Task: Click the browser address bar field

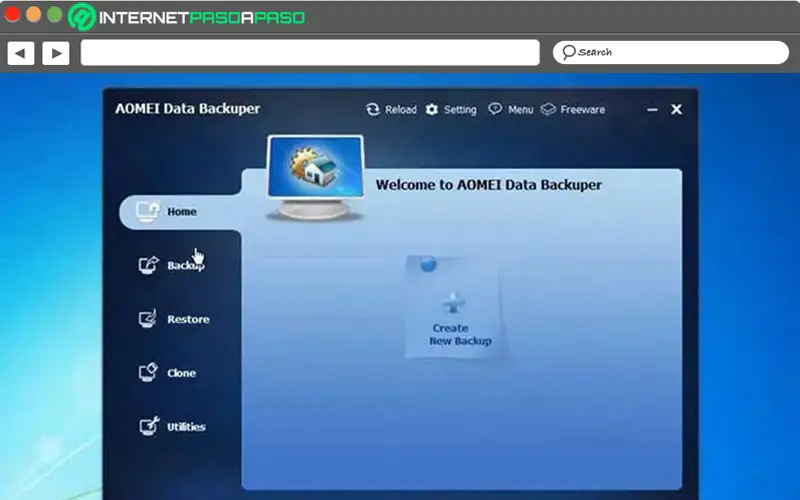Action: tap(310, 53)
